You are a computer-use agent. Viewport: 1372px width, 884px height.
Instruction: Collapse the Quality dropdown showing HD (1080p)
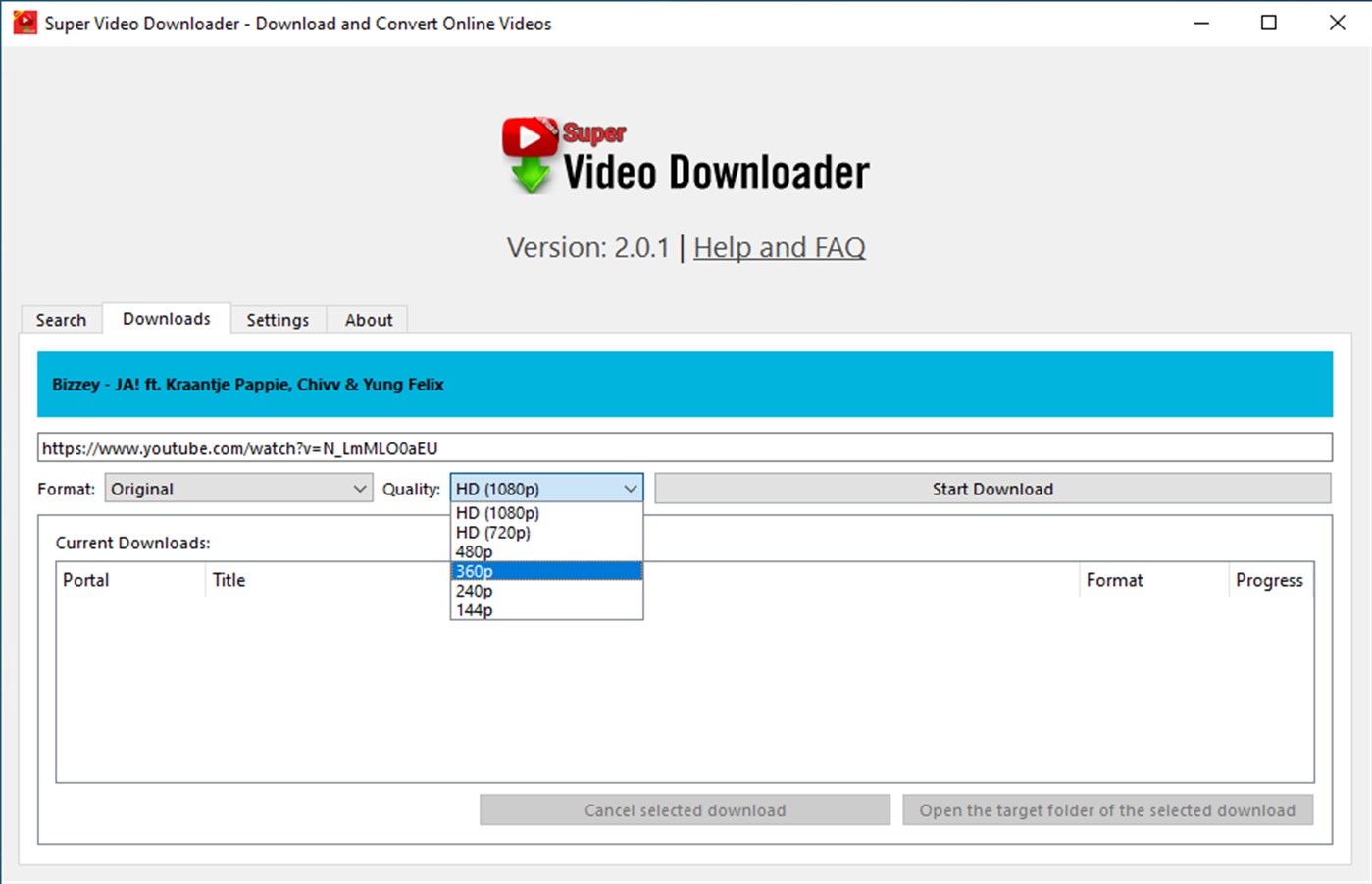[546, 488]
